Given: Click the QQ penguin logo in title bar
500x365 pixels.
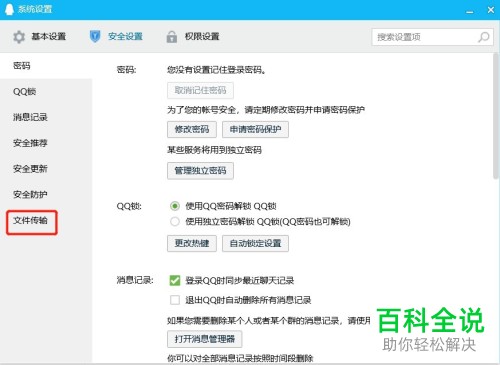Looking at the screenshot, I should coord(9,9).
